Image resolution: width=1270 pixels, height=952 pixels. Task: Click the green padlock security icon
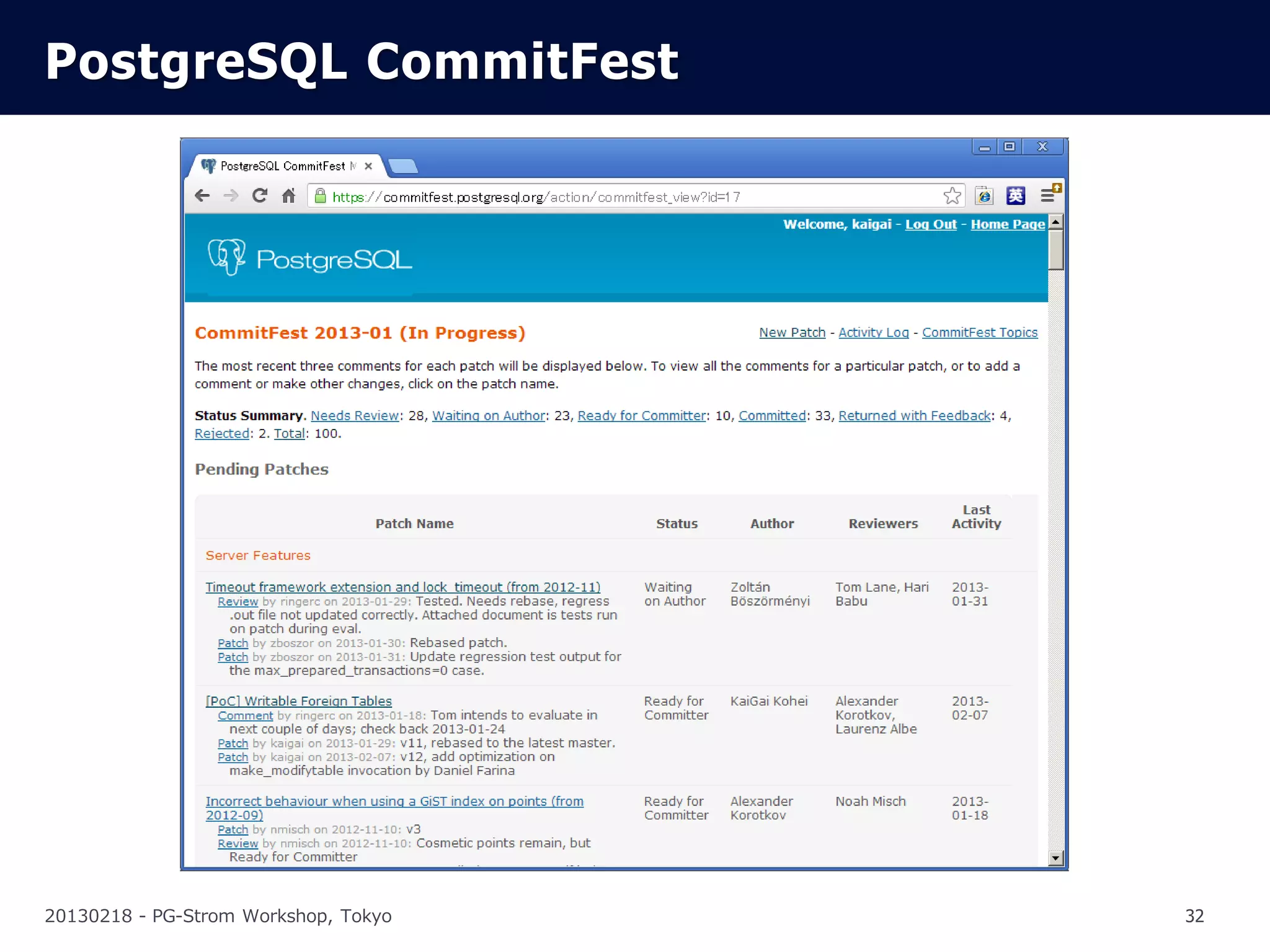320,196
